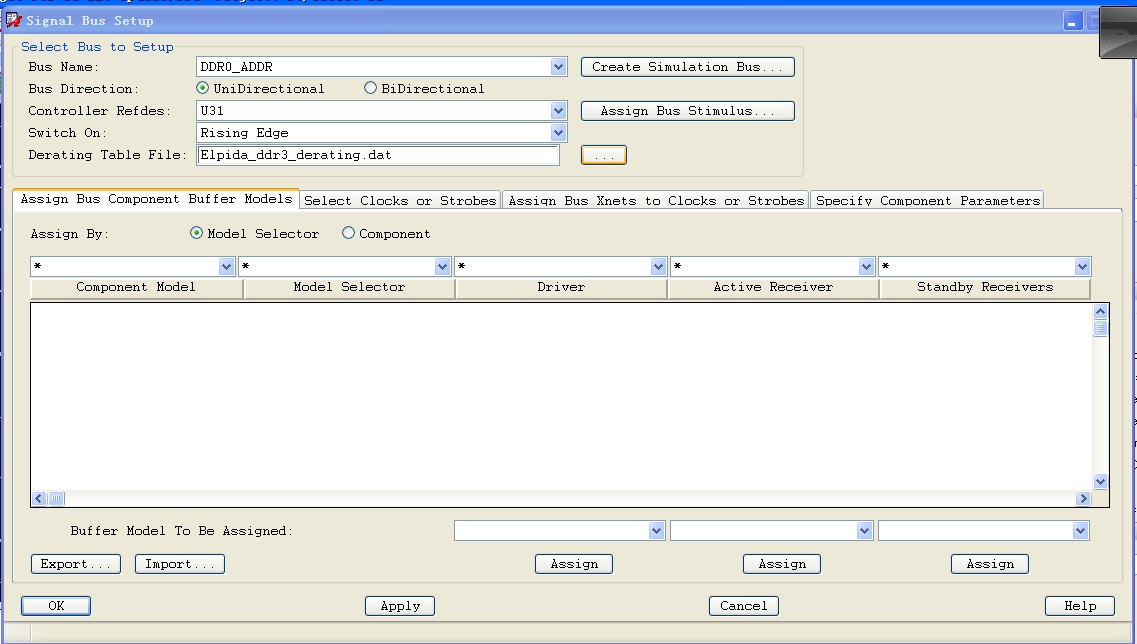
Task: Switch to Select Clocks or Strobes tab
Action: [400, 201]
